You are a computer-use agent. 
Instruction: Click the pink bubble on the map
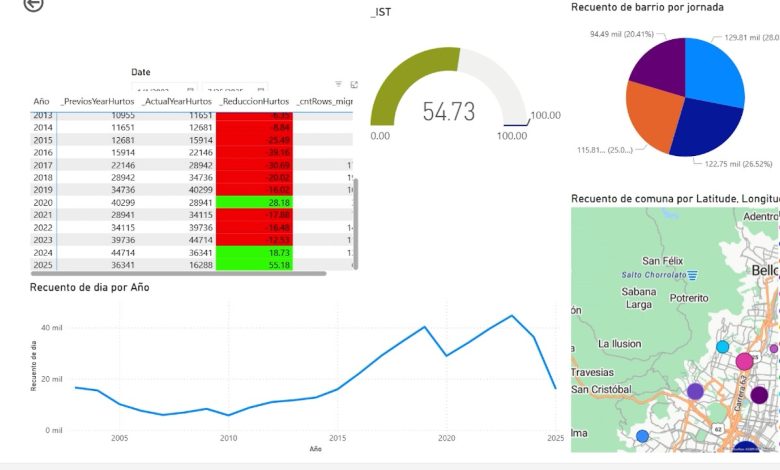(x=744, y=361)
